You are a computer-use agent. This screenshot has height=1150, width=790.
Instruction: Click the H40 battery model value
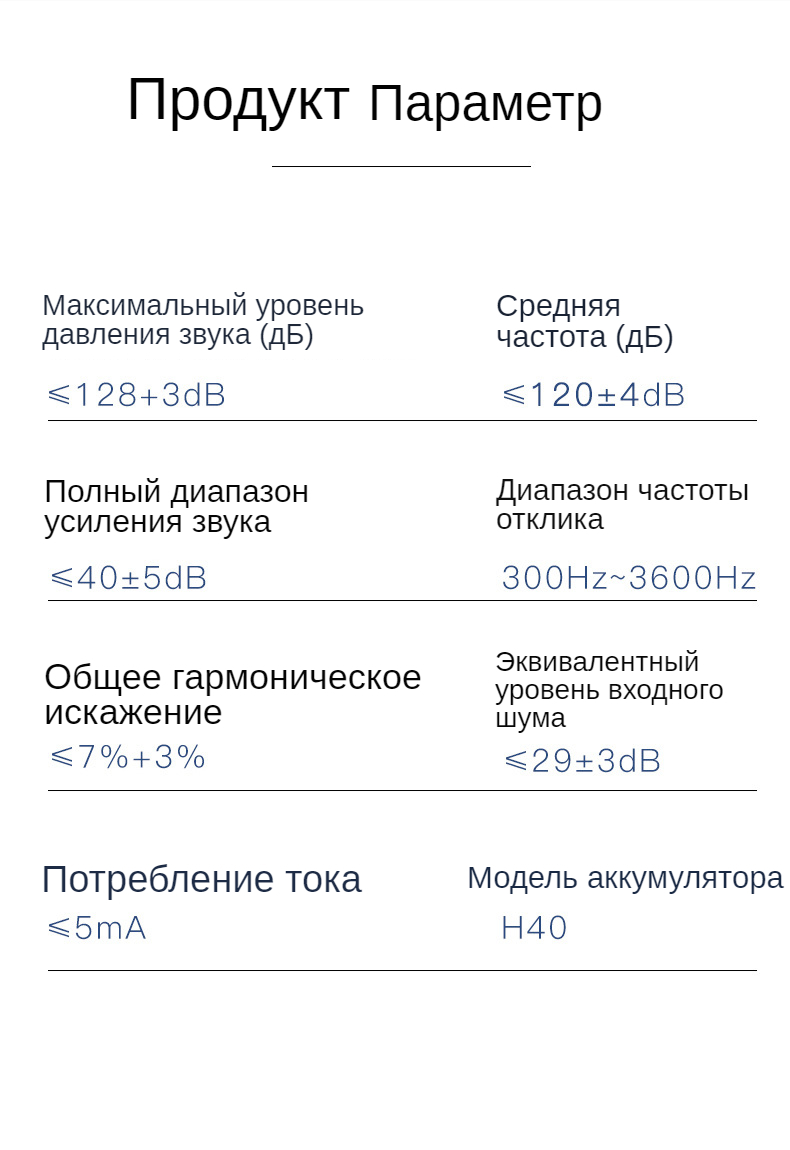tap(534, 928)
